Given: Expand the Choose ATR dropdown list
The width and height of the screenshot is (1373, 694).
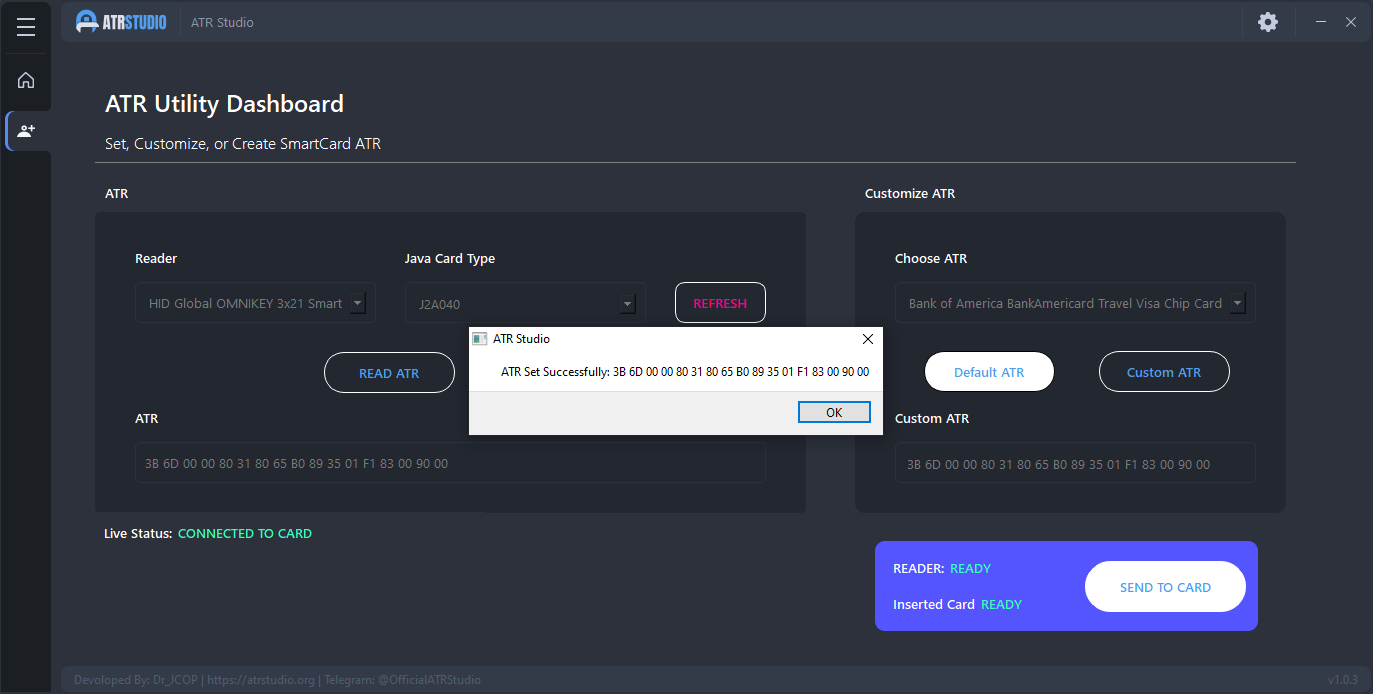Looking at the screenshot, I should coord(1237,303).
